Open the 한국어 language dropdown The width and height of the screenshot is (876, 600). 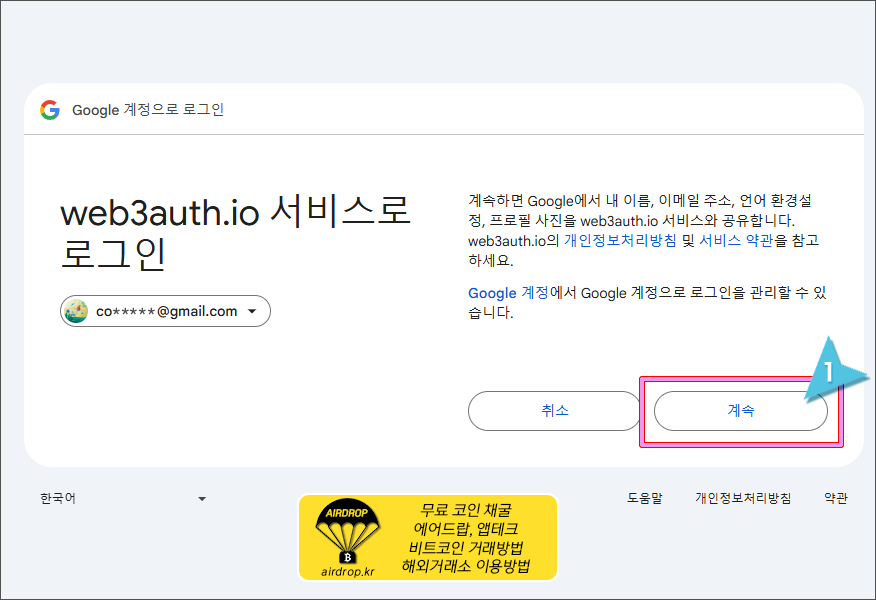coord(123,498)
